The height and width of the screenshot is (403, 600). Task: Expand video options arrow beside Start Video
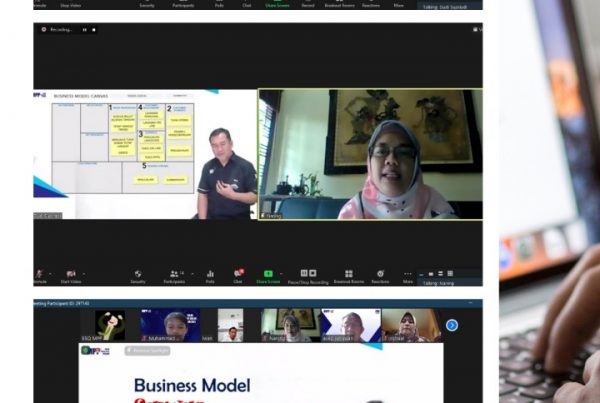click(x=85, y=271)
